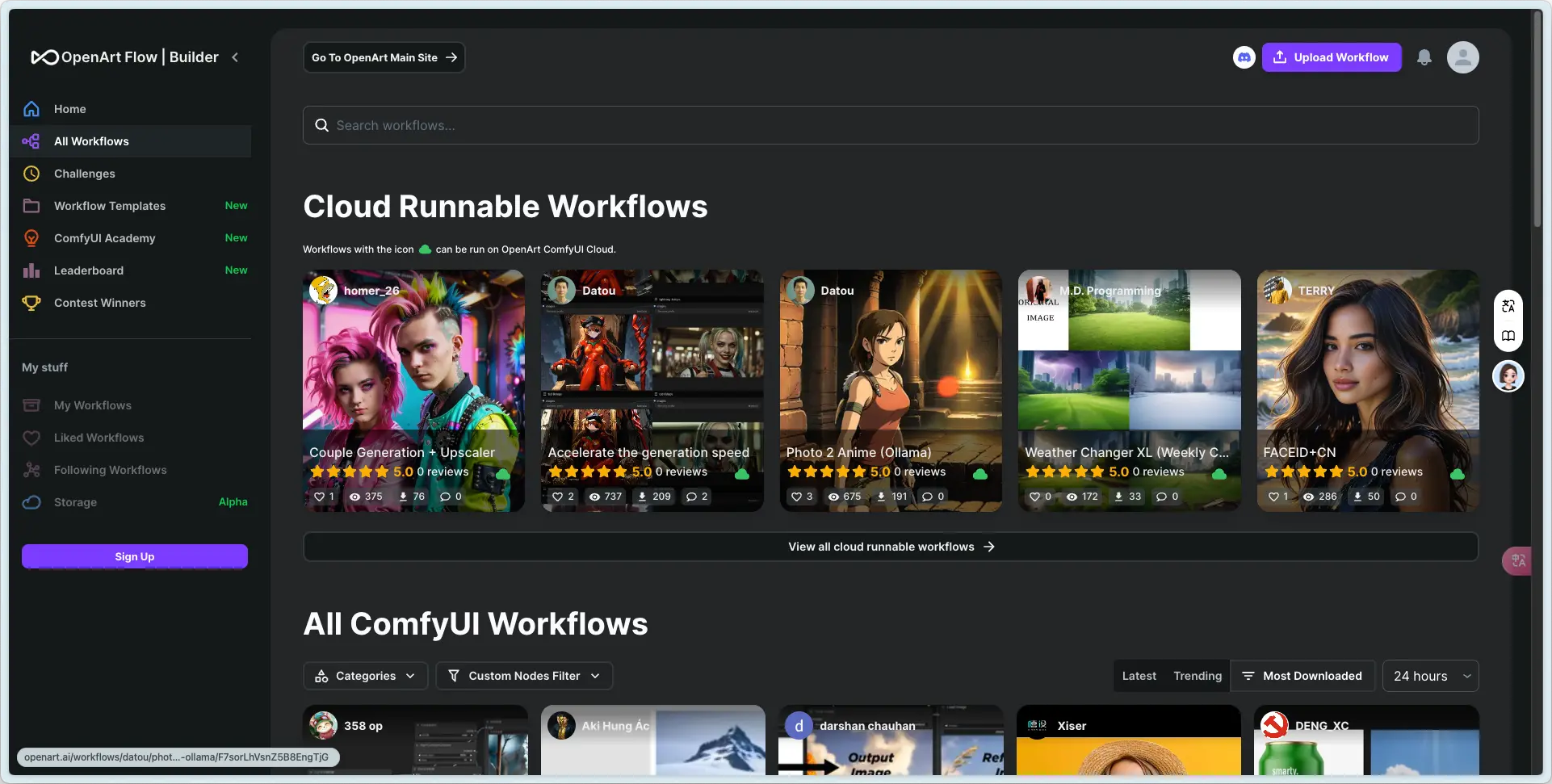Switch to Latest sorting tab
The width and height of the screenshot is (1552, 784).
(x=1139, y=676)
